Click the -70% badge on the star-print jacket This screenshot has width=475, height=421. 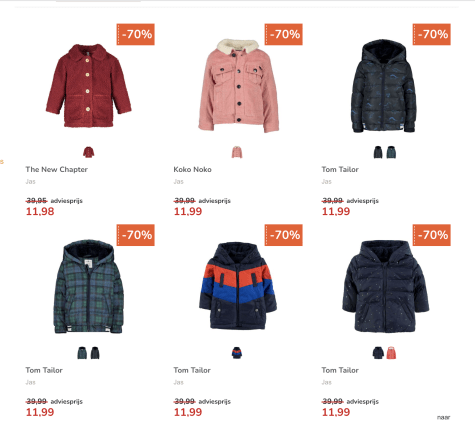pyautogui.click(x=432, y=235)
